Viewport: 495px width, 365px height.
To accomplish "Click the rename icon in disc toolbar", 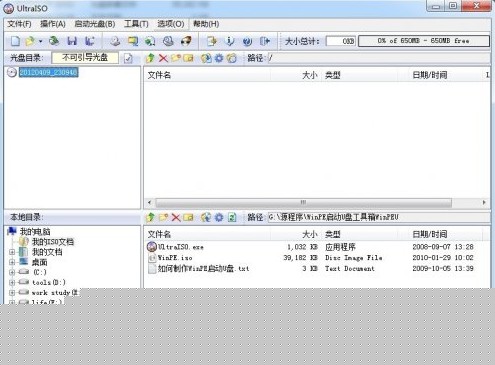I will coord(188,58).
